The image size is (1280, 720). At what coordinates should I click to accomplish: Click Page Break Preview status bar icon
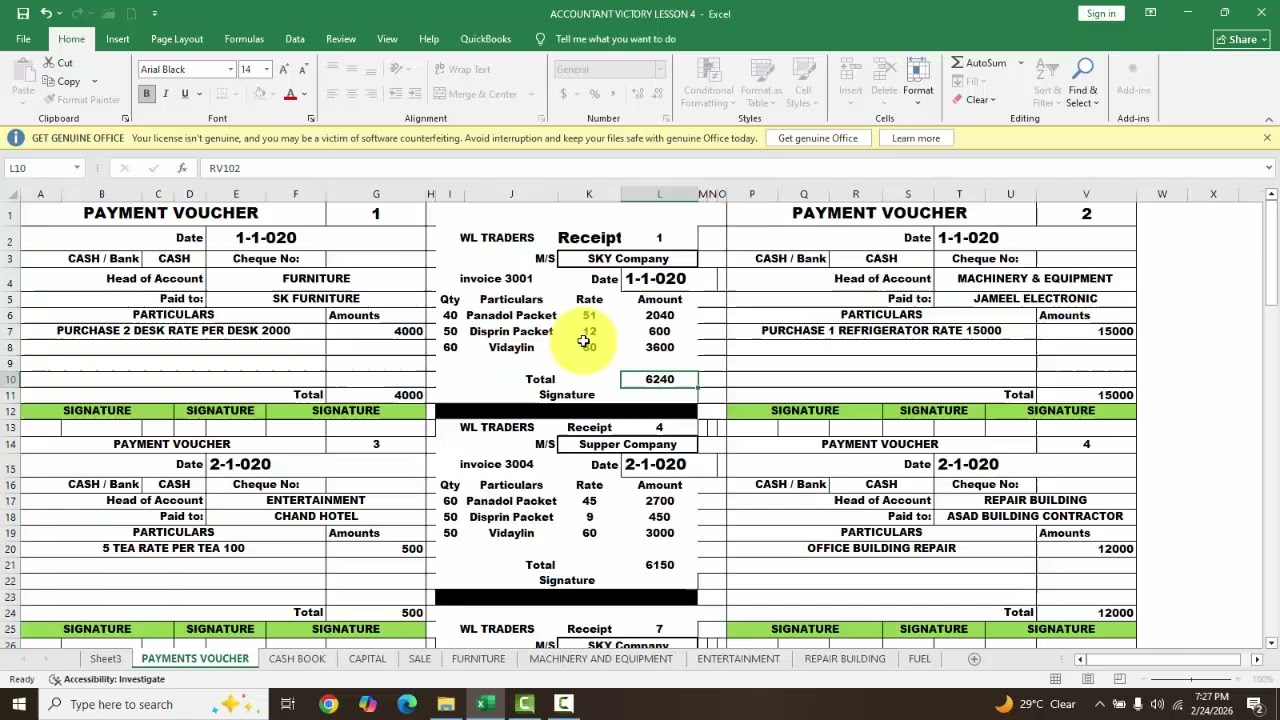pos(1119,679)
